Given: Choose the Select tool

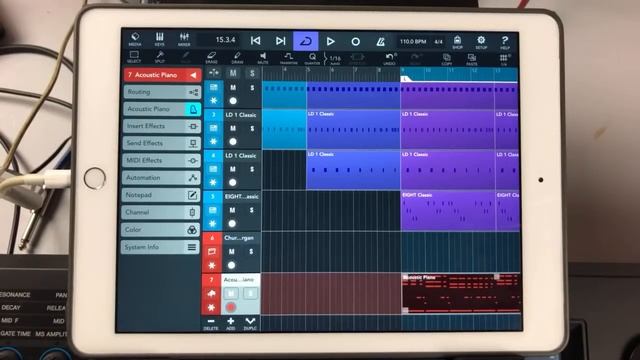Looking at the screenshot, I should [134, 57].
